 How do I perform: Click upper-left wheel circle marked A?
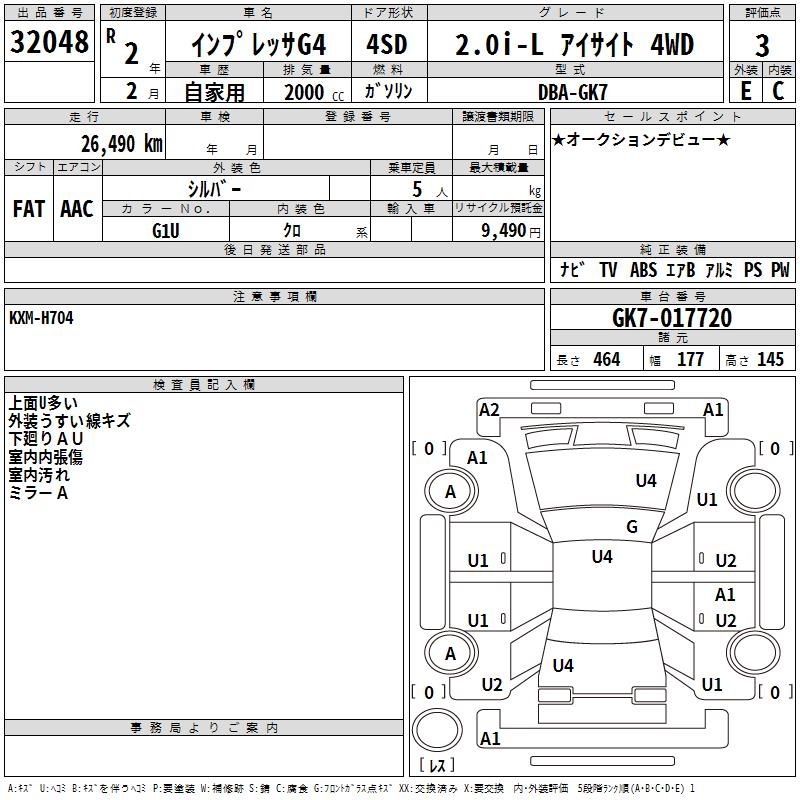point(450,491)
